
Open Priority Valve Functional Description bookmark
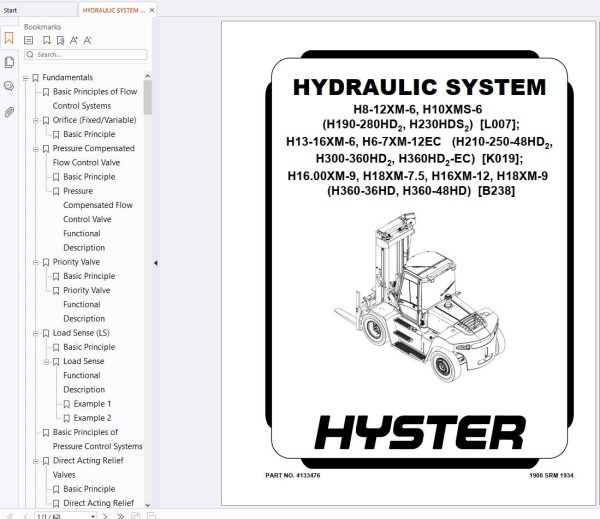click(x=86, y=305)
